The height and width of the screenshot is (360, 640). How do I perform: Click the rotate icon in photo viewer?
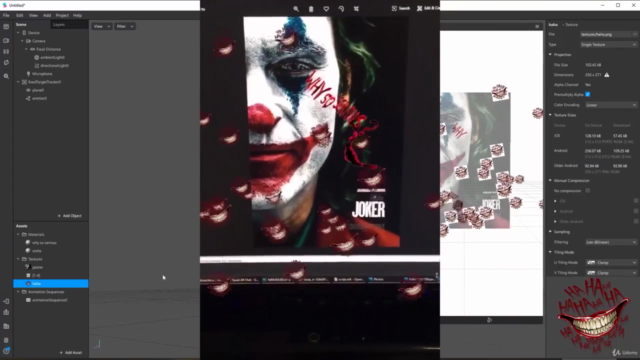341,9
